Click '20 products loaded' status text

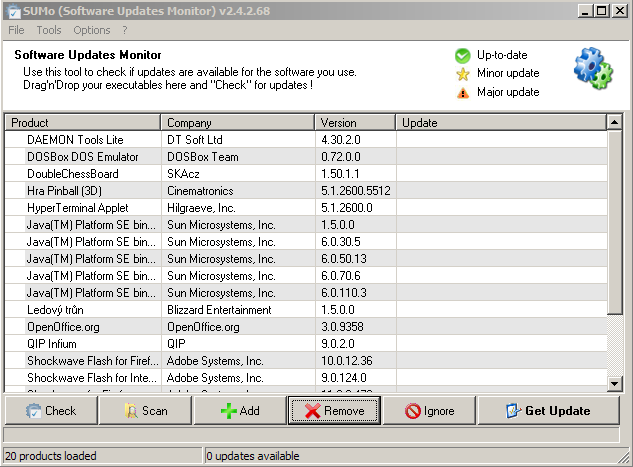click(x=50, y=456)
